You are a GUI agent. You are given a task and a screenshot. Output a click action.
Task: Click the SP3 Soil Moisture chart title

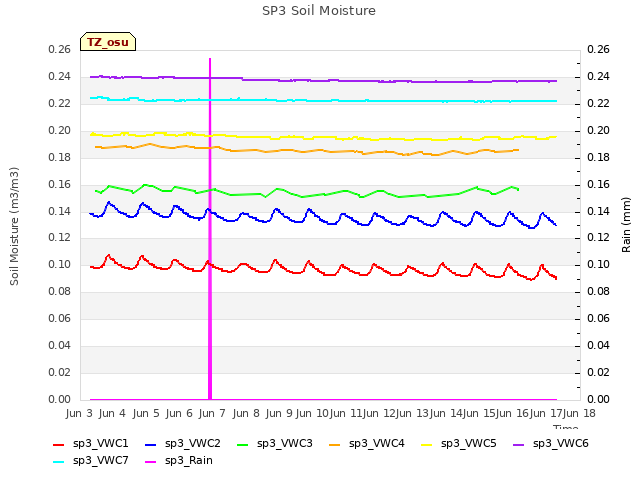319,11
